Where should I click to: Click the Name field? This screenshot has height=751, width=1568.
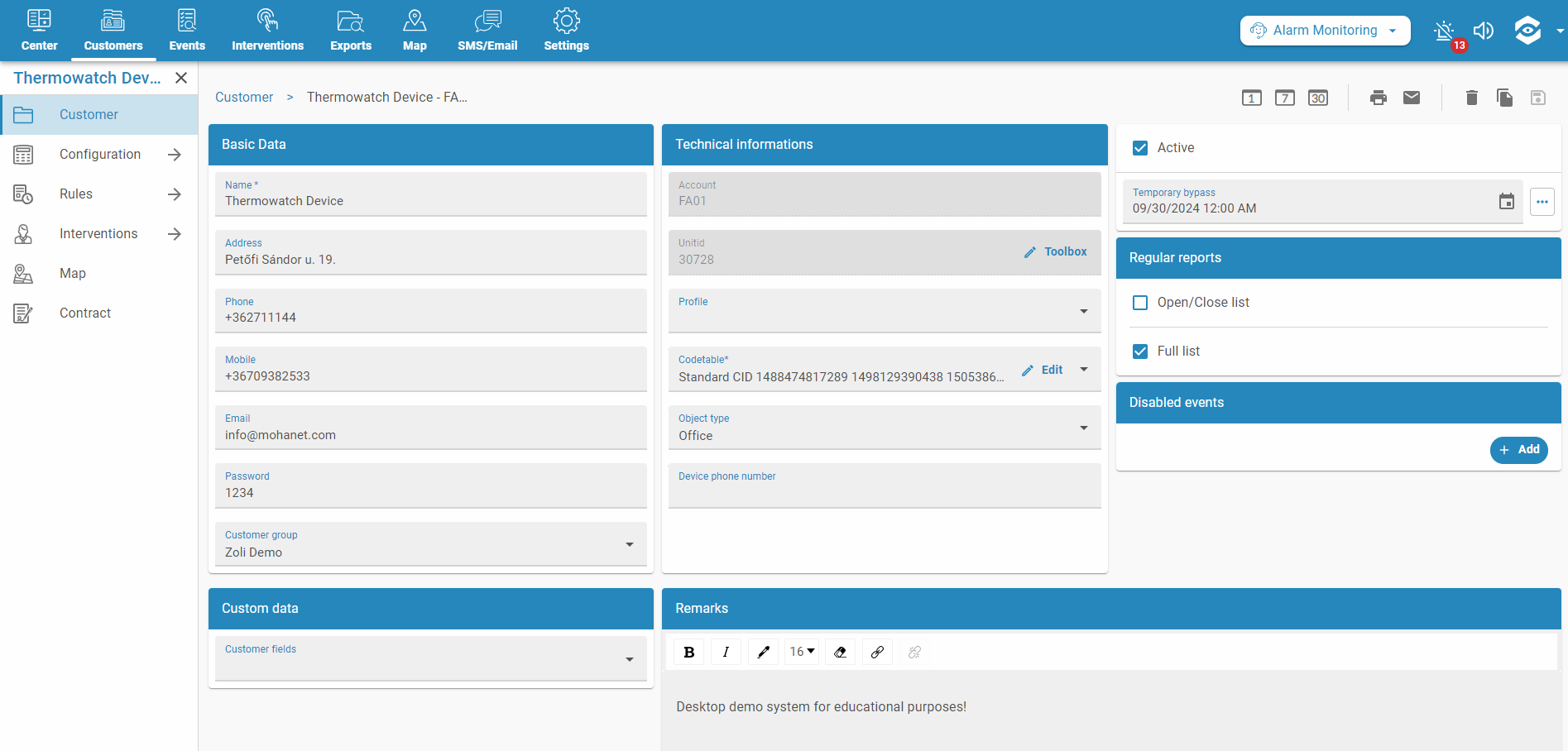(x=431, y=194)
